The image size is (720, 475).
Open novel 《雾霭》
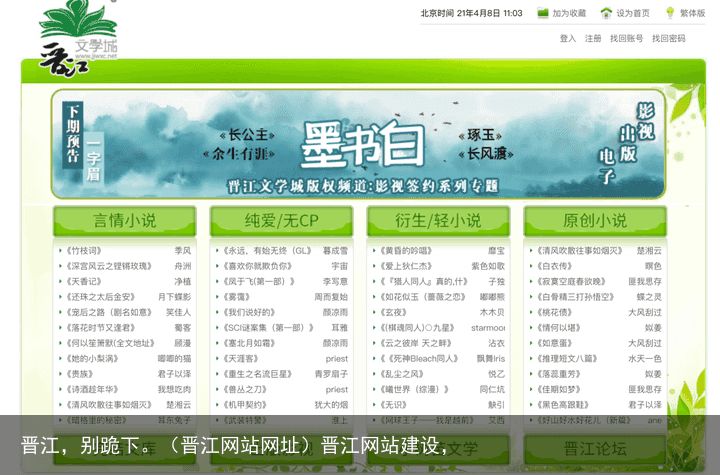(x=236, y=297)
